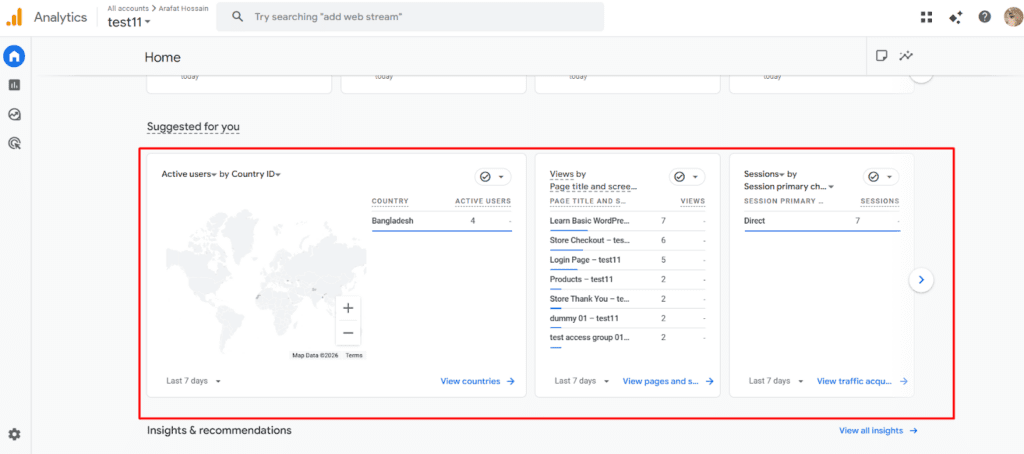
Task: Open data quality dropdown on countries card
Action: click(492, 177)
